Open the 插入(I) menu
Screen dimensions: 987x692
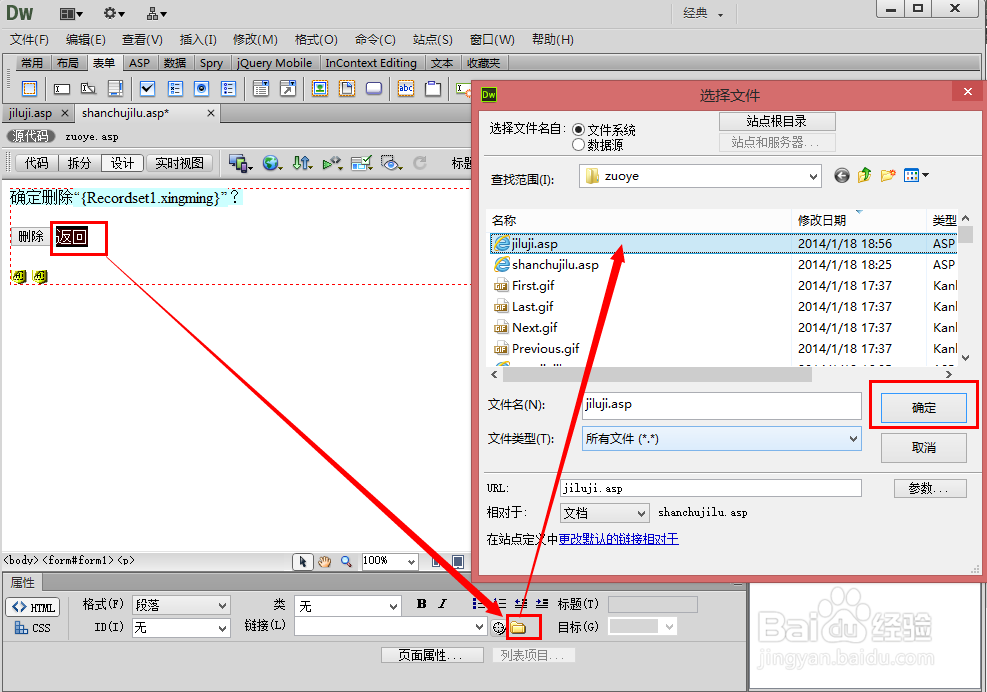pyautogui.click(x=198, y=40)
